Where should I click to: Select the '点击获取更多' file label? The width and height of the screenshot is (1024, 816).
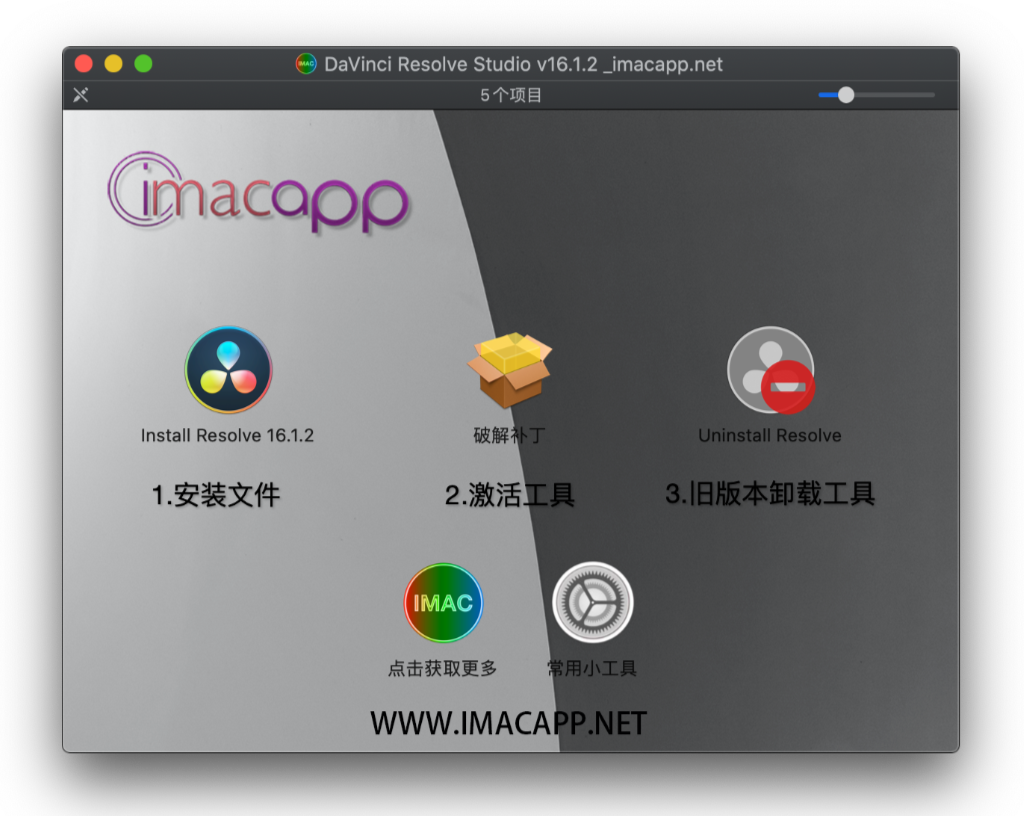(443, 668)
